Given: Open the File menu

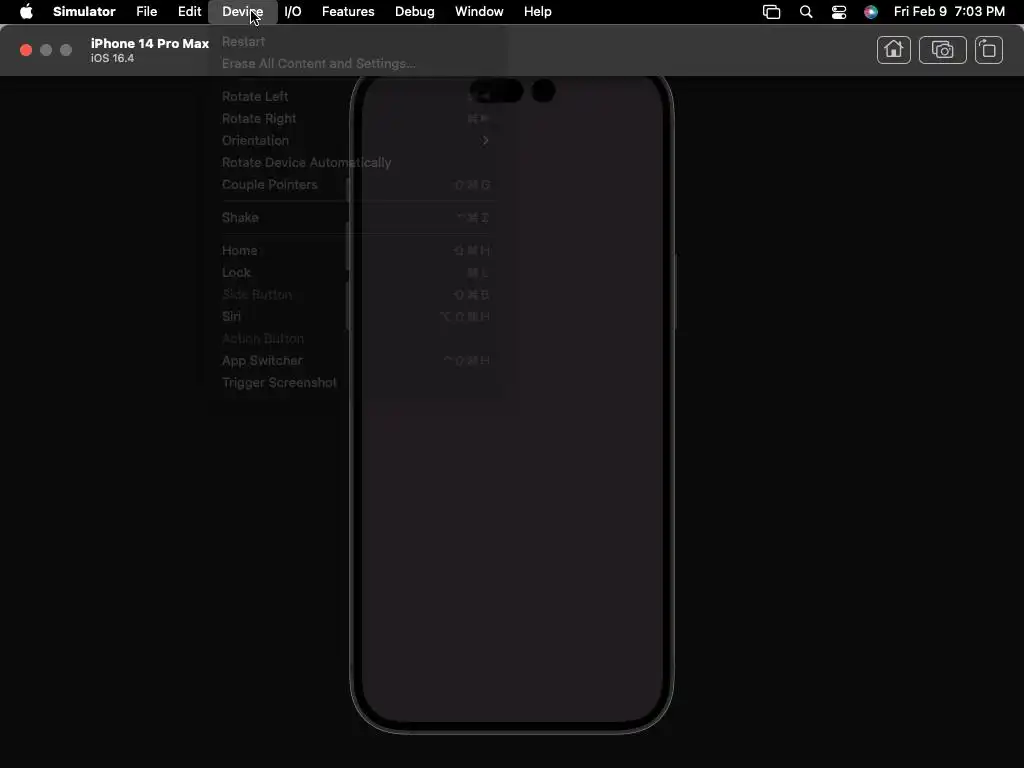Looking at the screenshot, I should pos(146,12).
